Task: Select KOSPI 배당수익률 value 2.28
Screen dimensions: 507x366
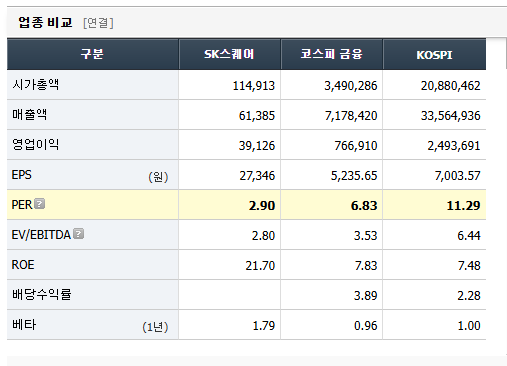Action: tap(469, 296)
